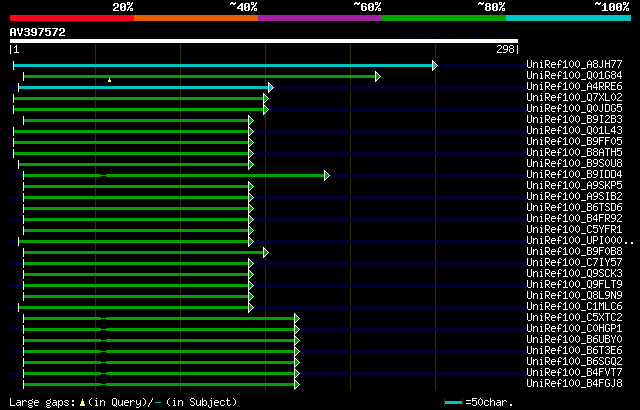Select the UniRef100_Q9SCK3 label
The width and height of the screenshot is (640, 410).
(x=574, y=274)
